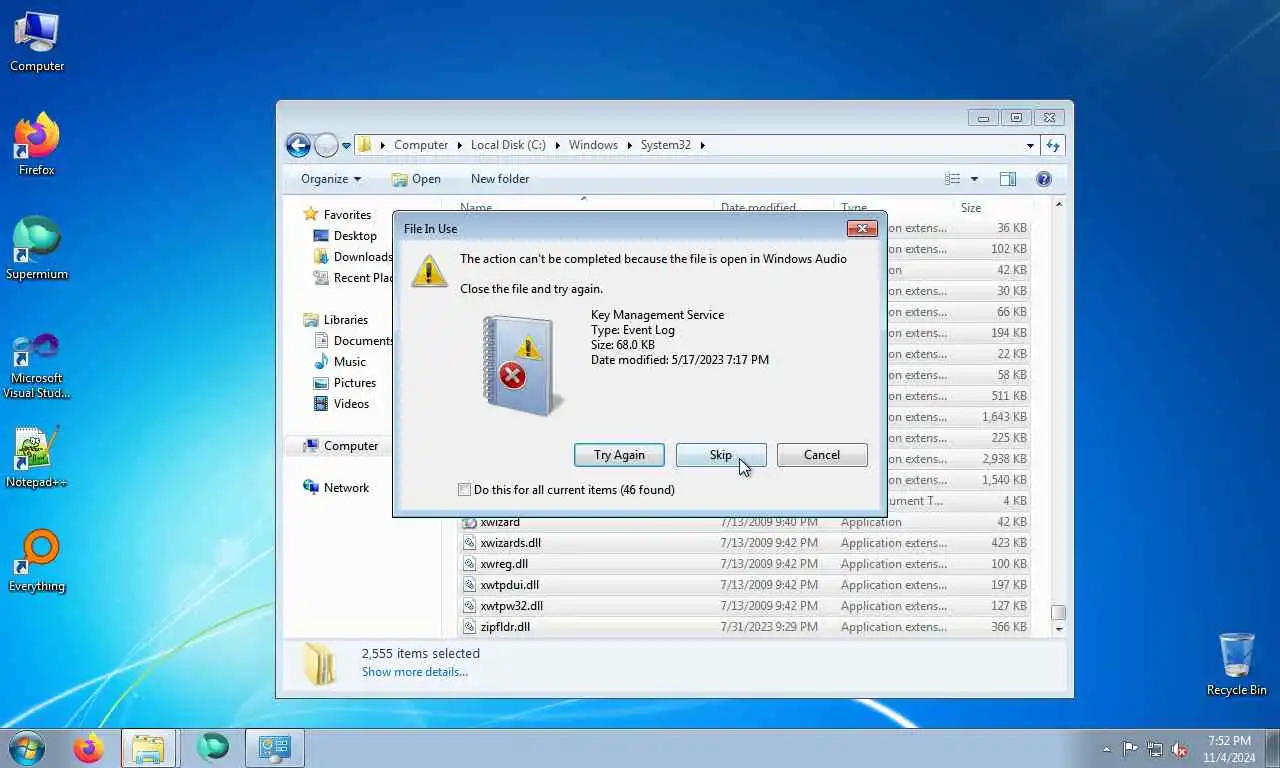Open the Action Center flag tray icon
The height and width of the screenshot is (768, 1280).
[1130, 749]
